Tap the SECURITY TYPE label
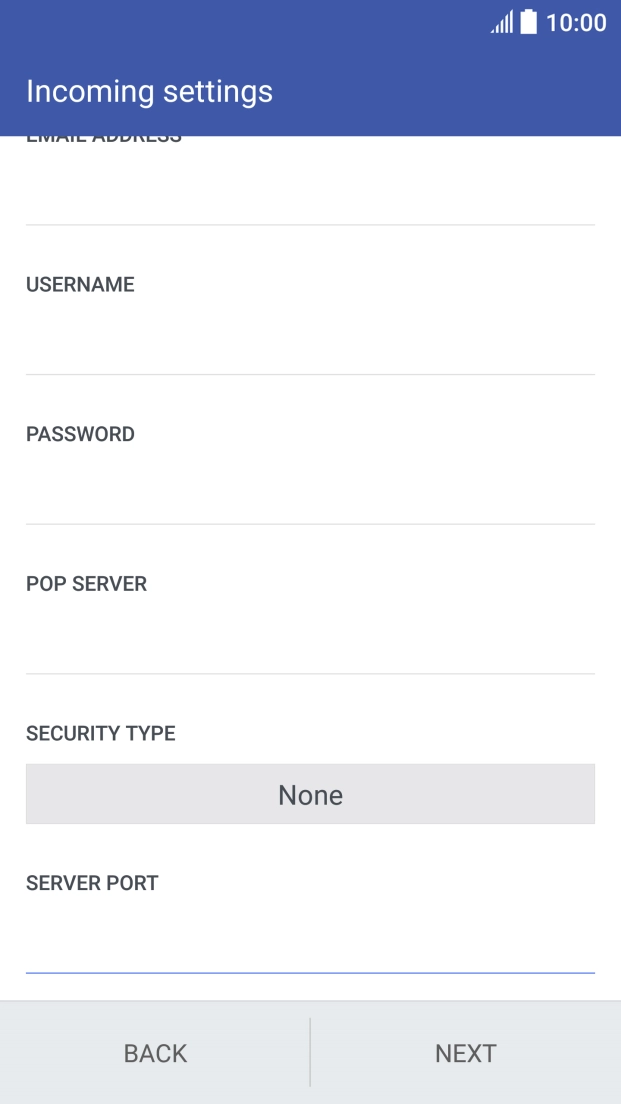621x1104 pixels. coord(100,734)
